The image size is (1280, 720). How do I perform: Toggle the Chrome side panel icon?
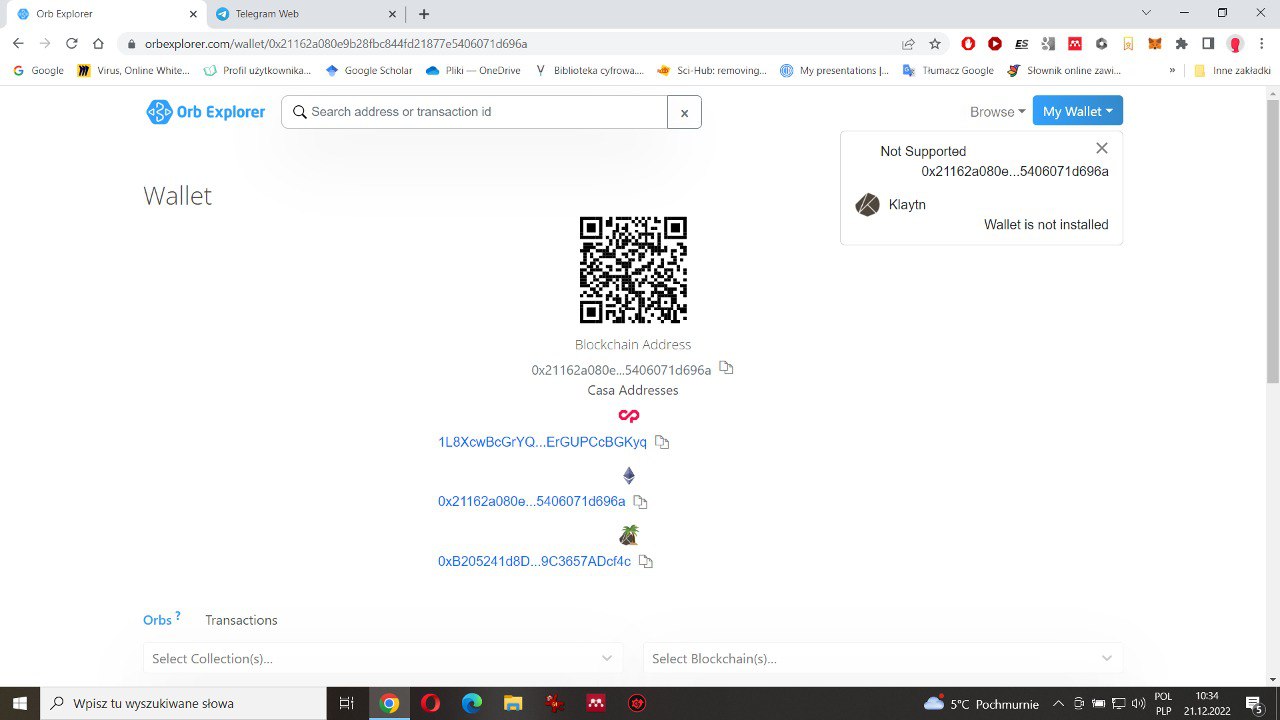tap(1208, 44)
